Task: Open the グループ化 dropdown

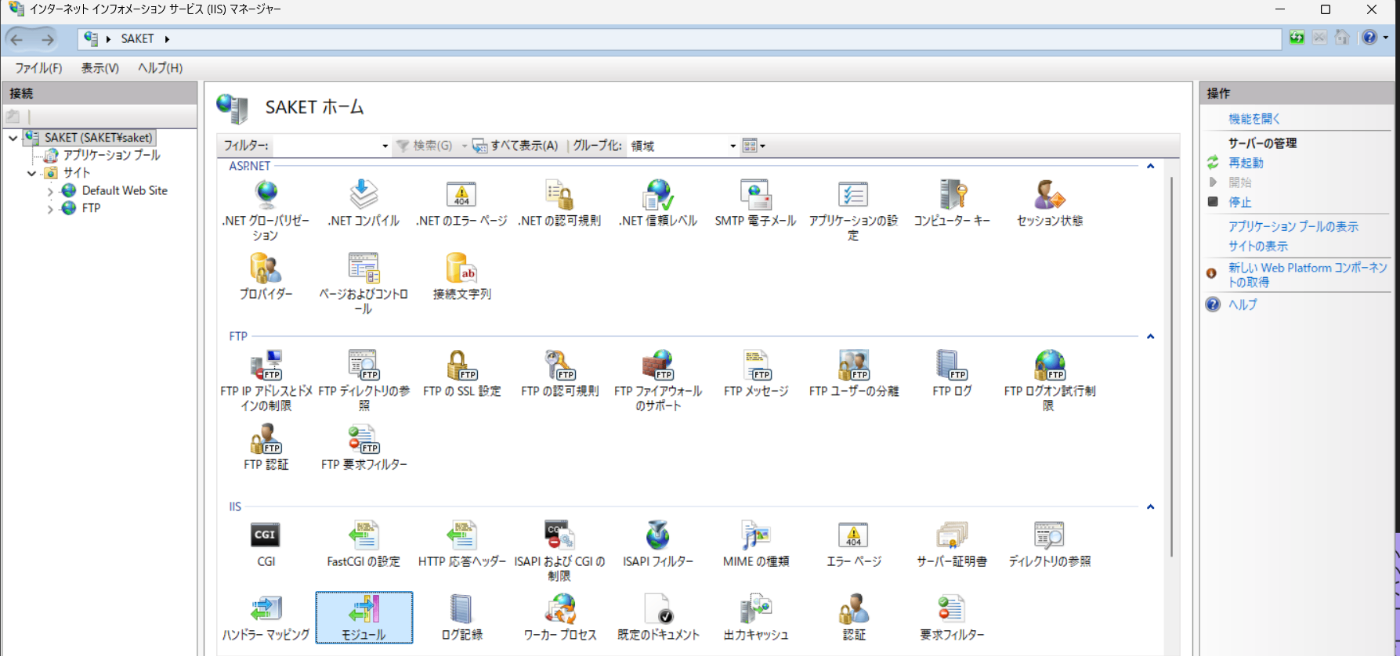Action: 732,146
